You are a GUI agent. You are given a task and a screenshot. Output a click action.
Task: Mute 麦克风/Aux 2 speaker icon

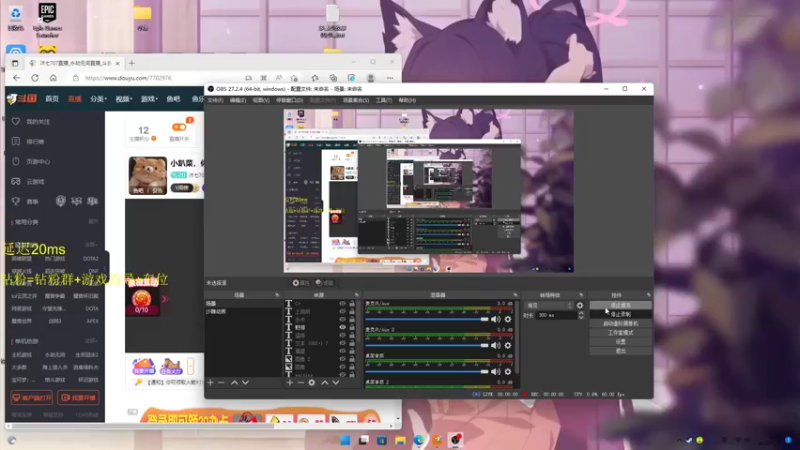click(495, 345)
